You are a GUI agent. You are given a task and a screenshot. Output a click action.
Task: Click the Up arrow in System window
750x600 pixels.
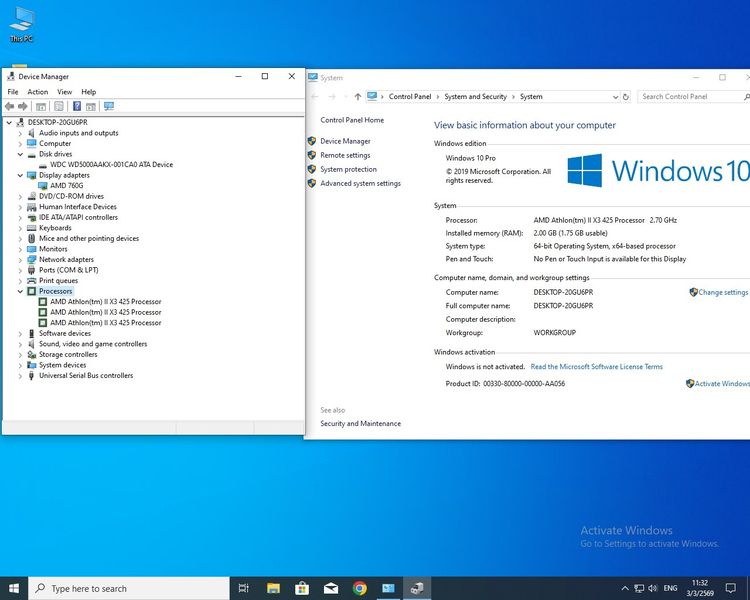(x=358, y=97)
